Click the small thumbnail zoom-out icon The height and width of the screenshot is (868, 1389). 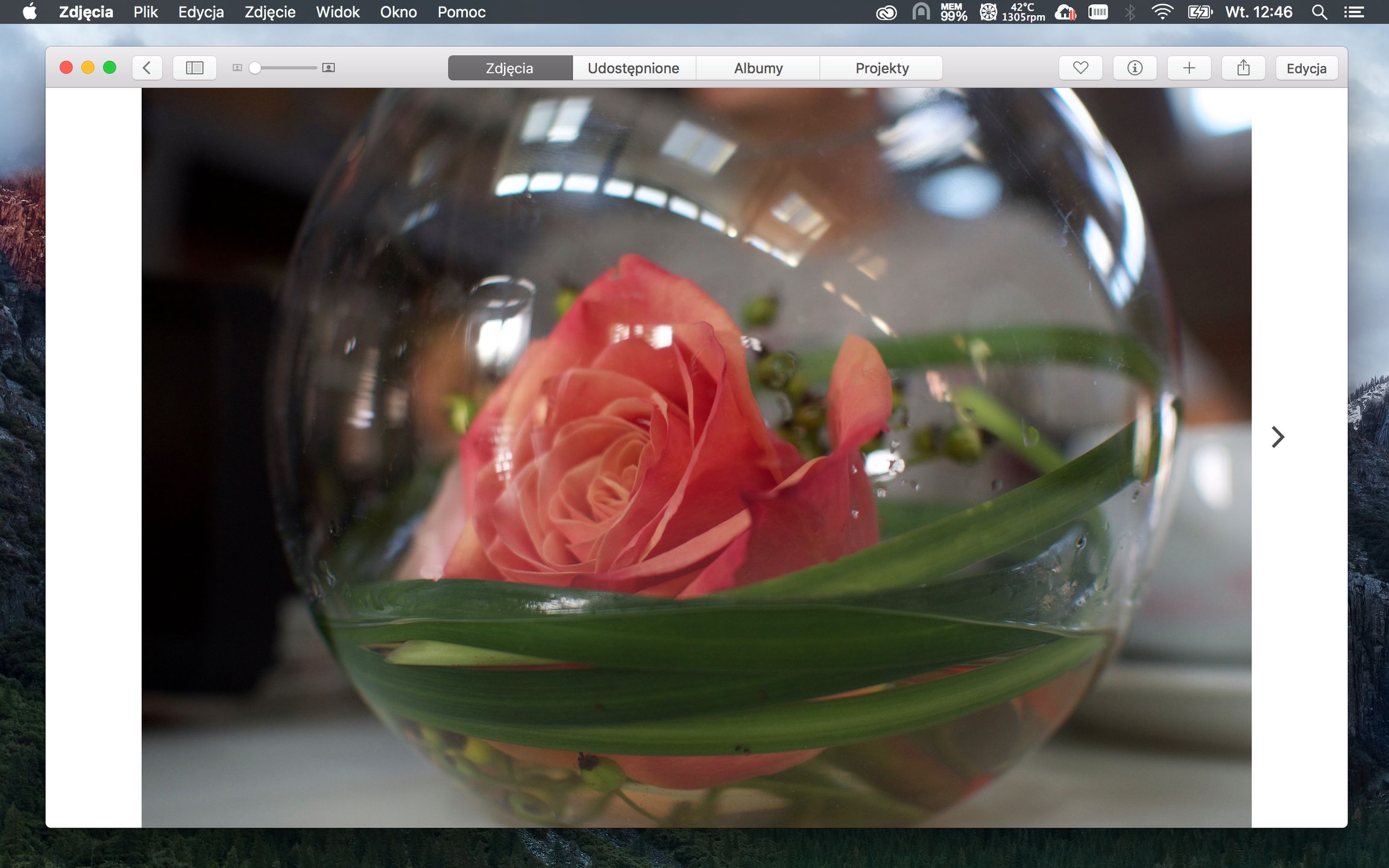(x=238, y=68)
